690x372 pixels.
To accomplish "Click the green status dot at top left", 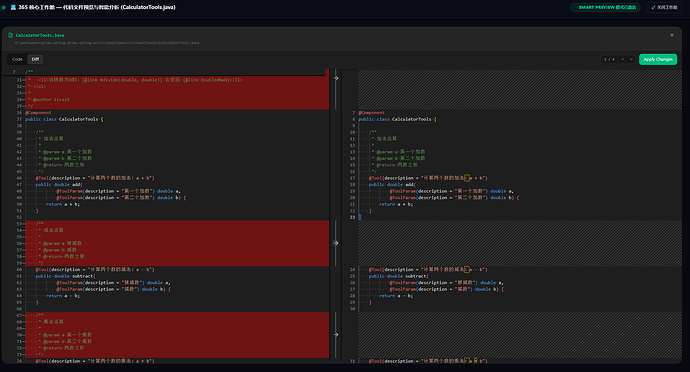I will pos(4,7).
